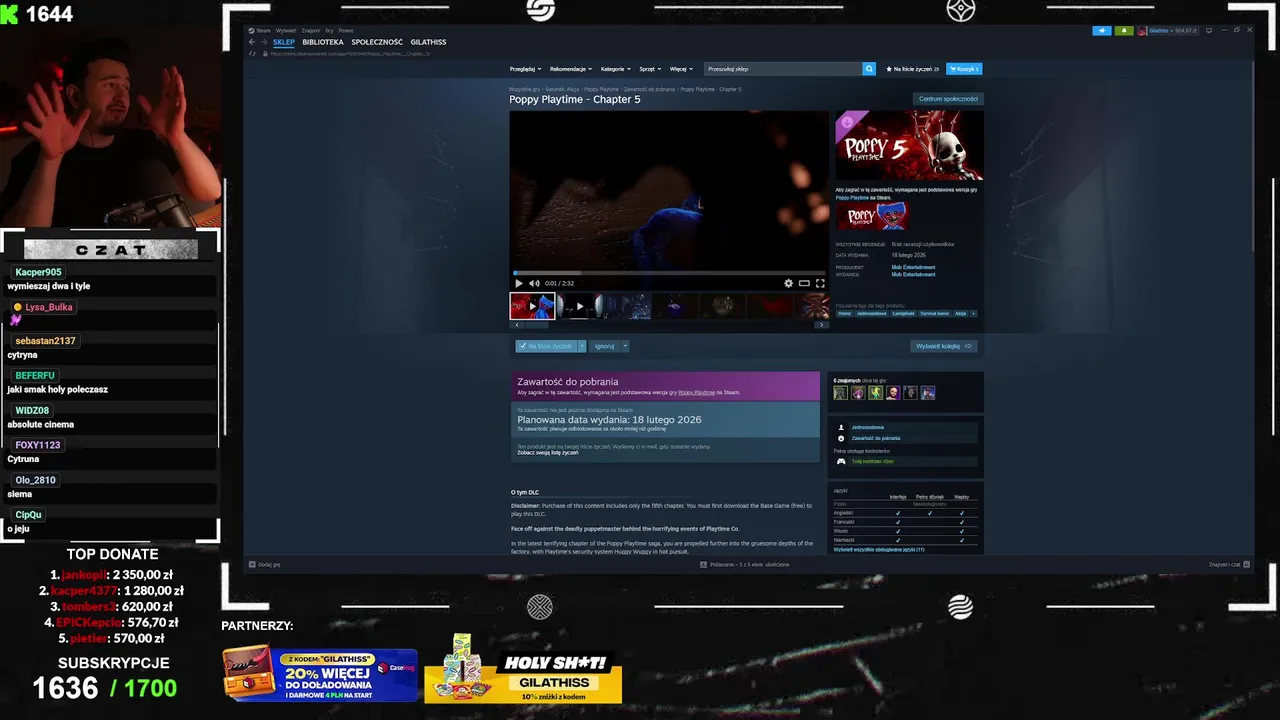Open the last friend avatar wanting this game

[928, 393]
